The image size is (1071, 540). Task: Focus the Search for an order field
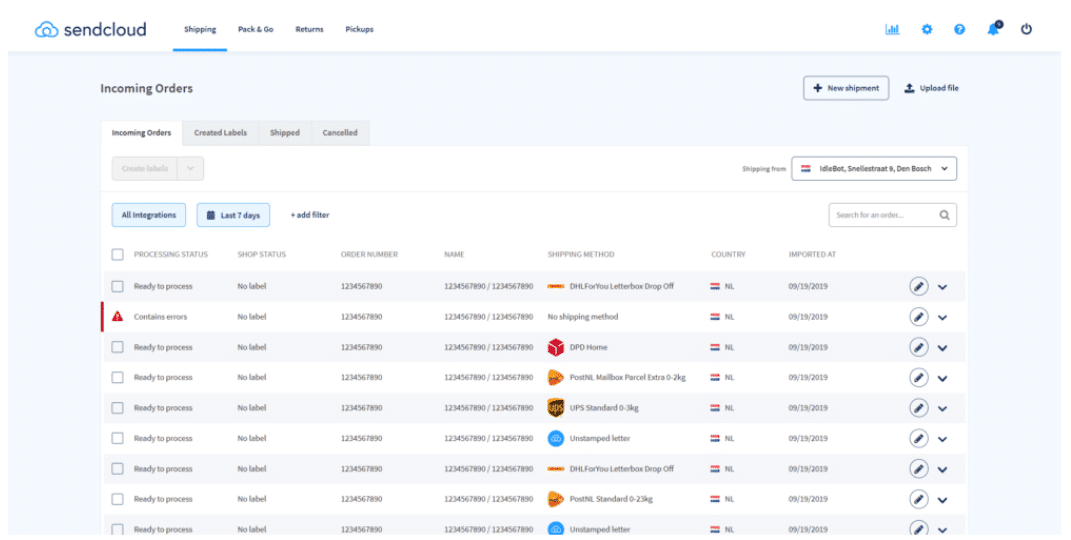coord(892,215)
